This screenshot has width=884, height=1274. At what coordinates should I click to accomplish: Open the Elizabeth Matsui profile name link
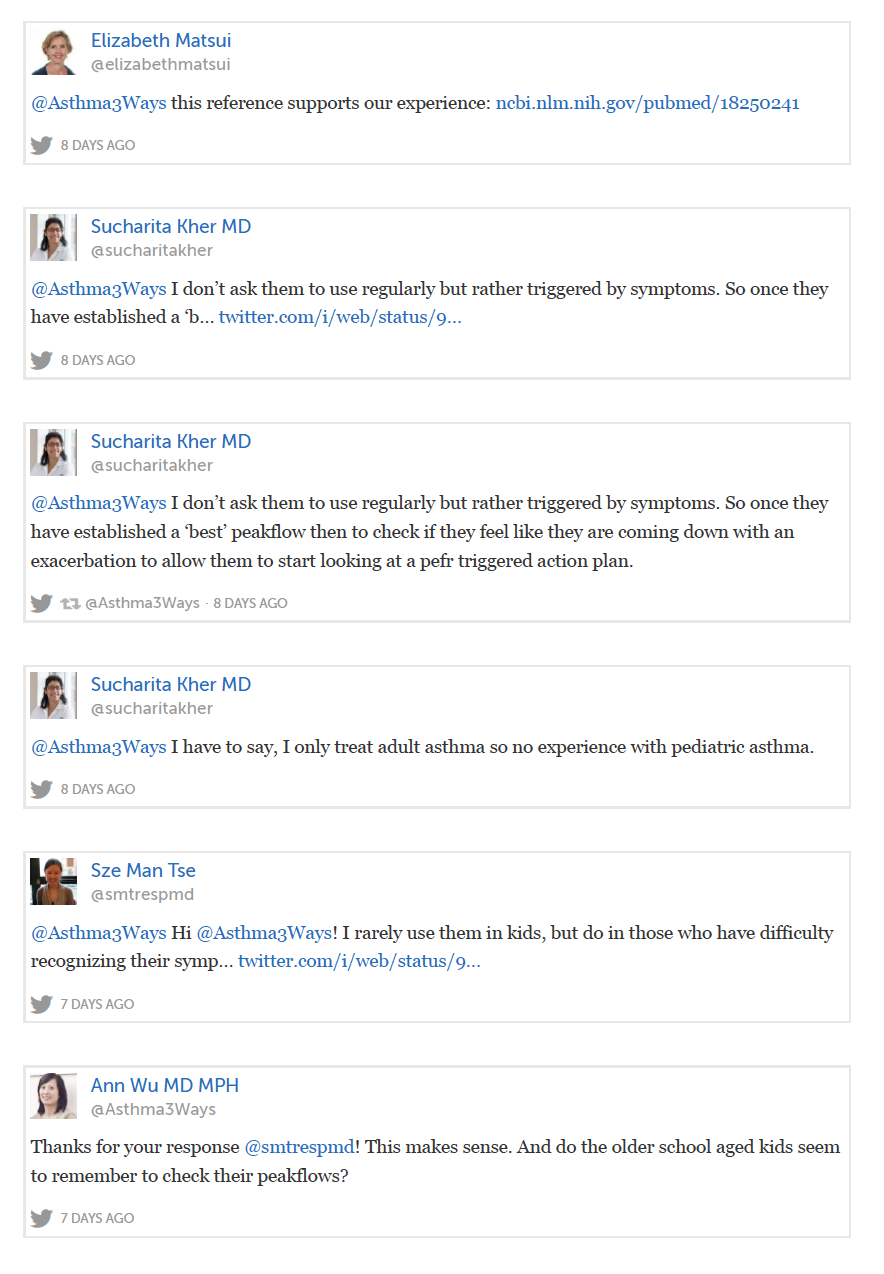161,41
